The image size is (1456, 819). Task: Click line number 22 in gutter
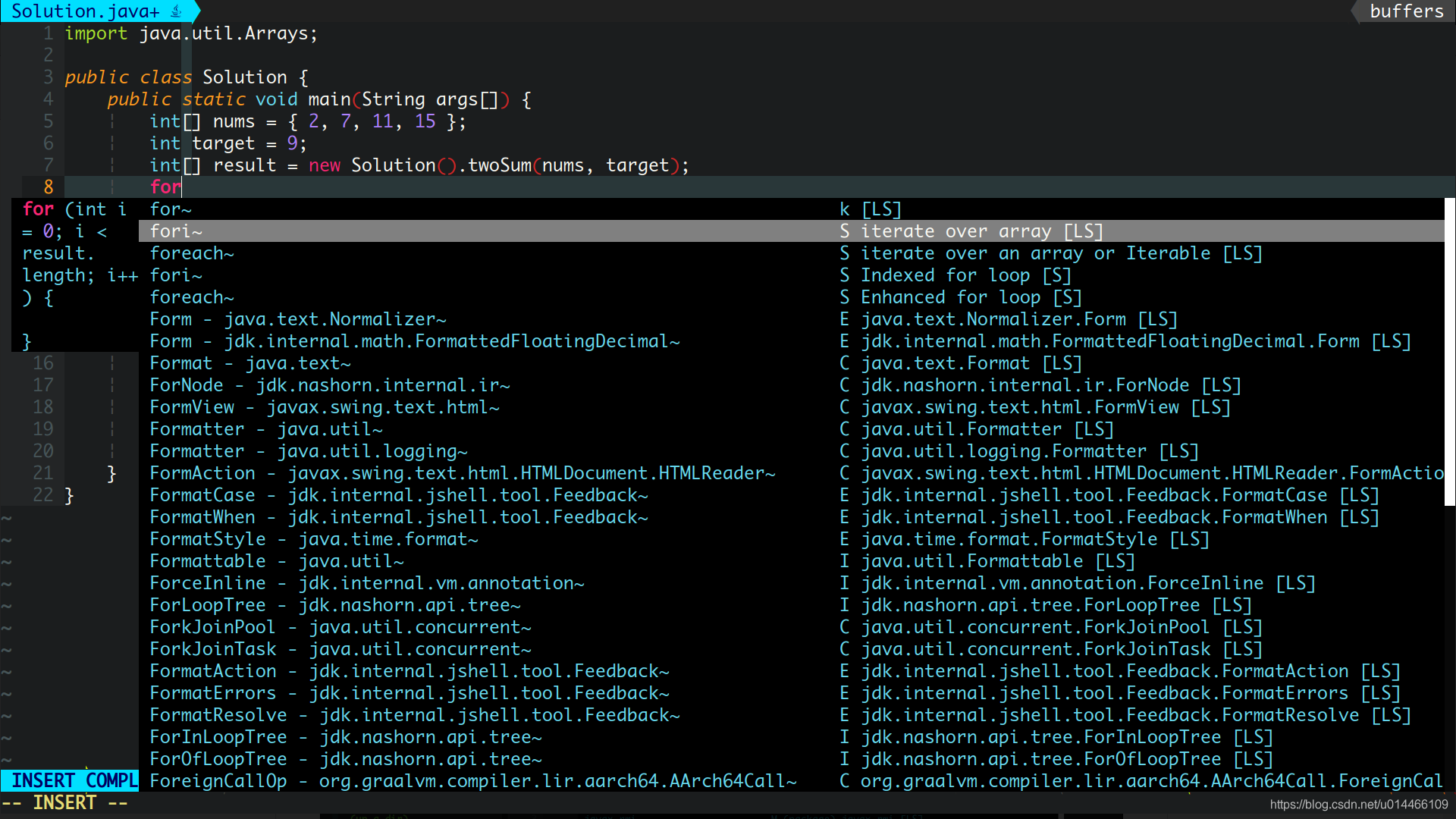pos(43,495)
